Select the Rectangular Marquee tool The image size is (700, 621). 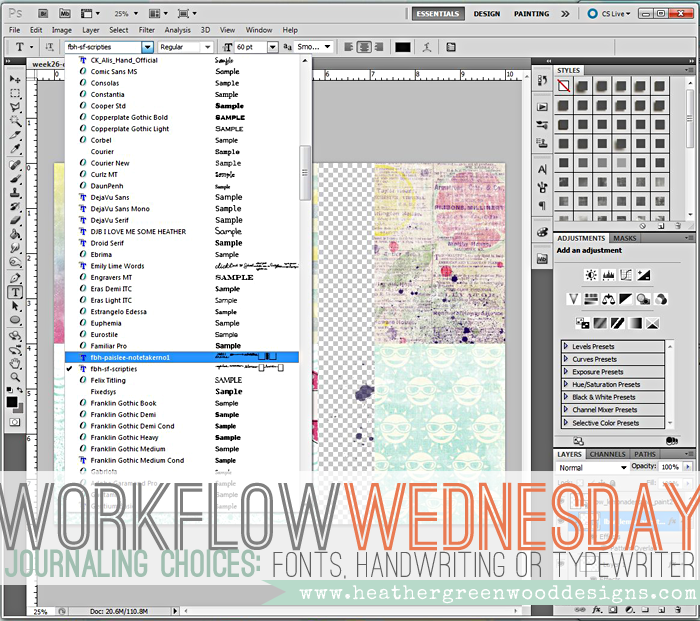15,93
